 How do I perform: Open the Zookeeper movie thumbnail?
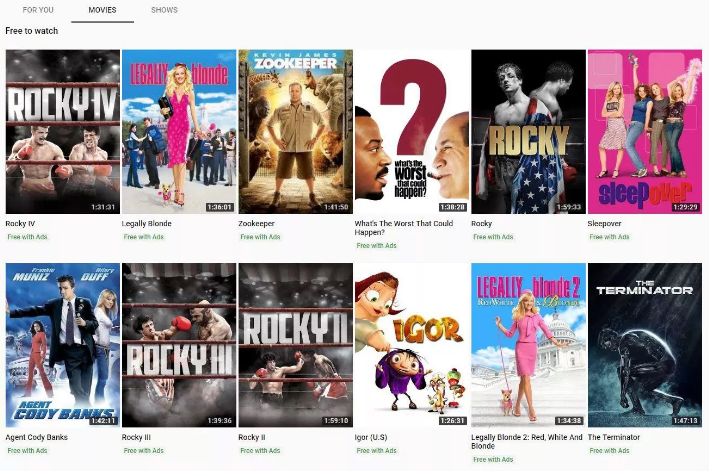pyautogui.click(x=296, y=132)
